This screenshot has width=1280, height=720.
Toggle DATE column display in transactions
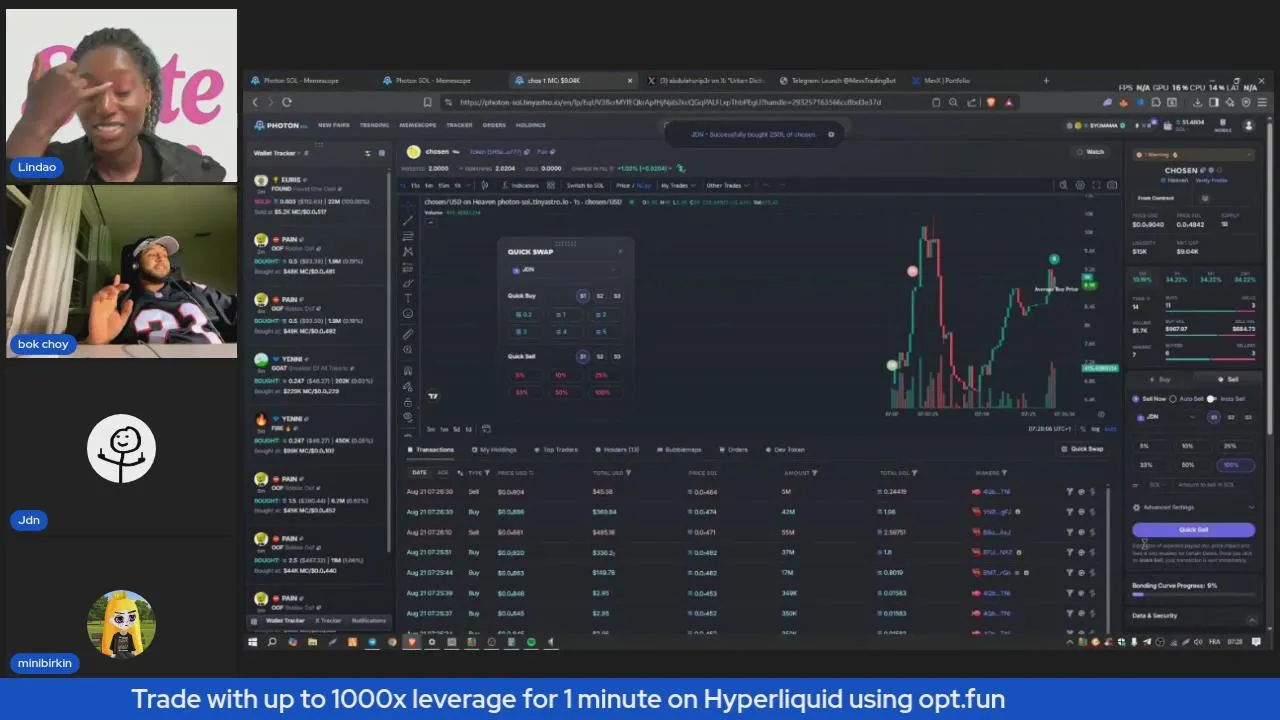click(419, 472)
